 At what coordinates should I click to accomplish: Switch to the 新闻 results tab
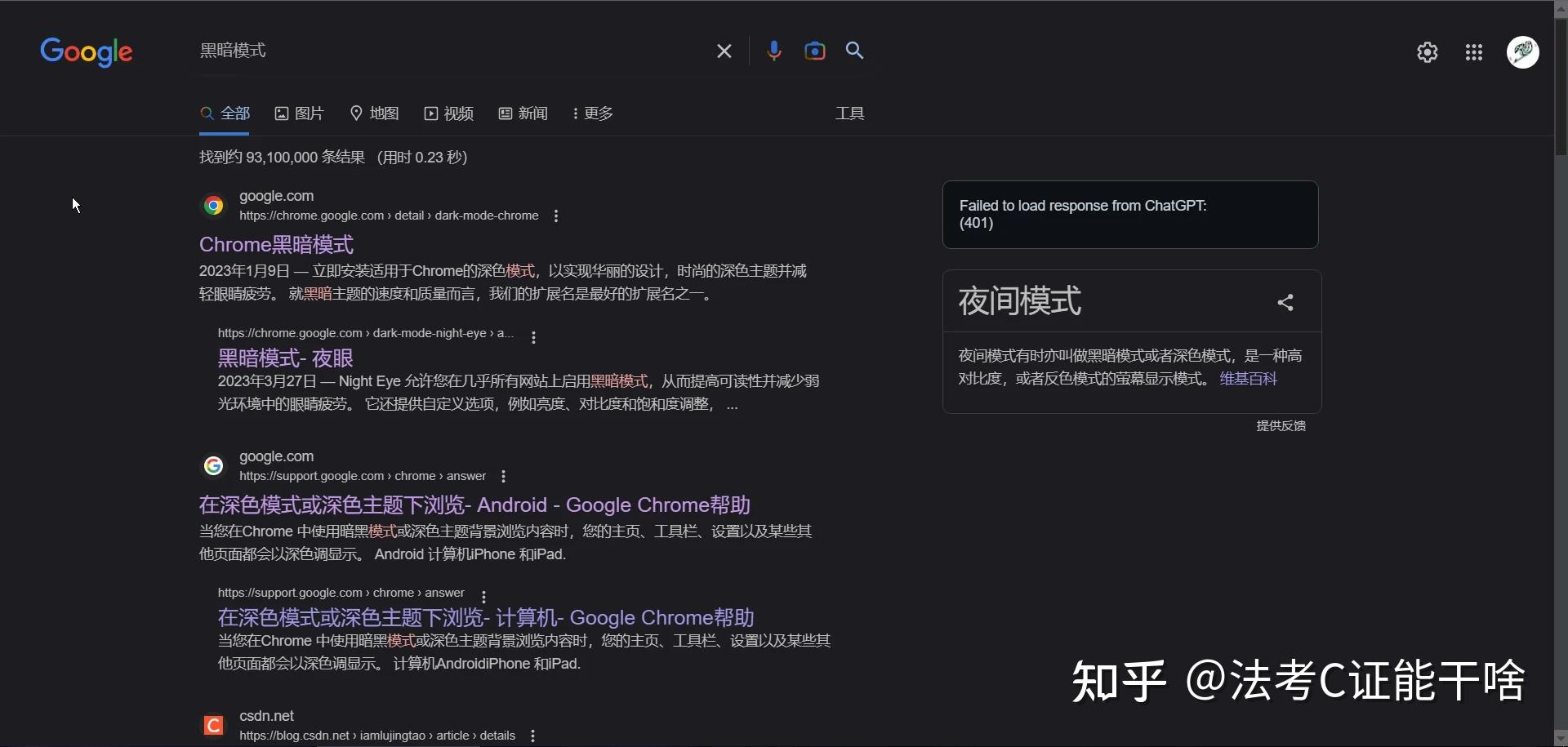tap(523, 113)
